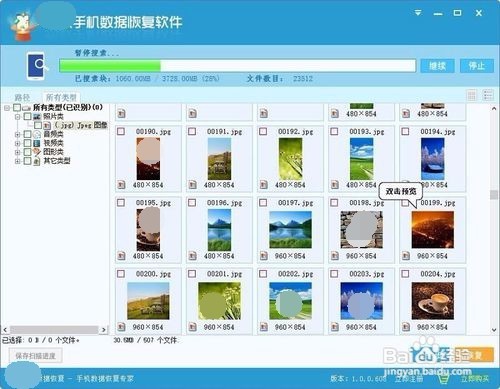Expand the 图形类 tree node
The height and width of the screenshot is (389, 500).
click(x=17, y=152)
